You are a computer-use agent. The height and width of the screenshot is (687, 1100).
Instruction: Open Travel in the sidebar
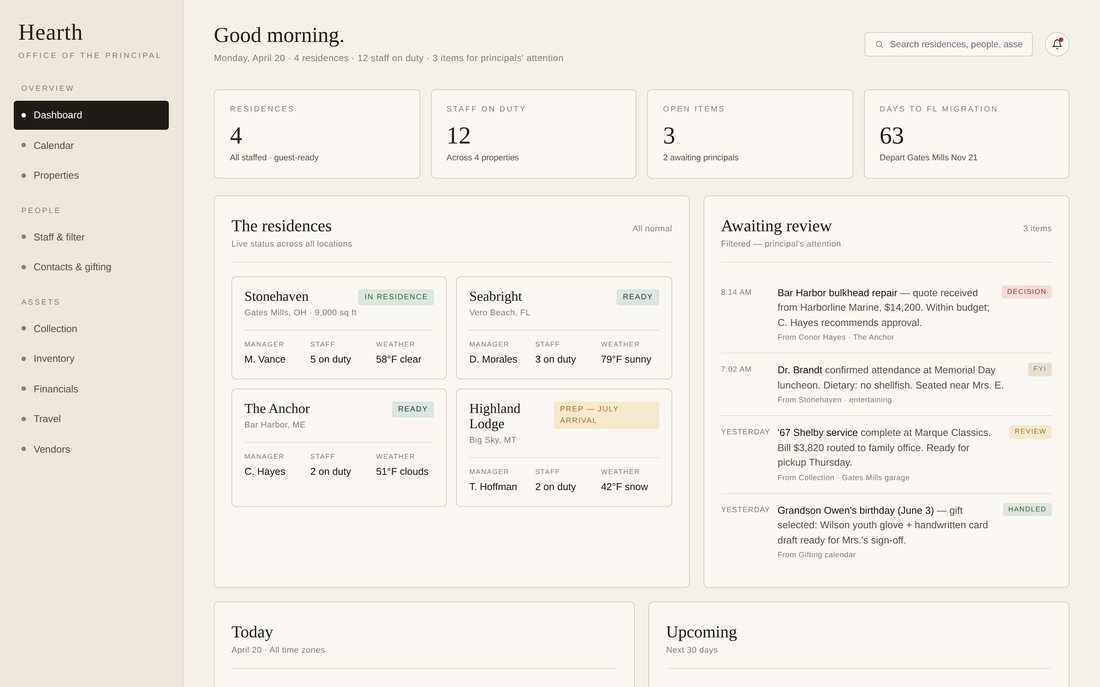[91, 419]
